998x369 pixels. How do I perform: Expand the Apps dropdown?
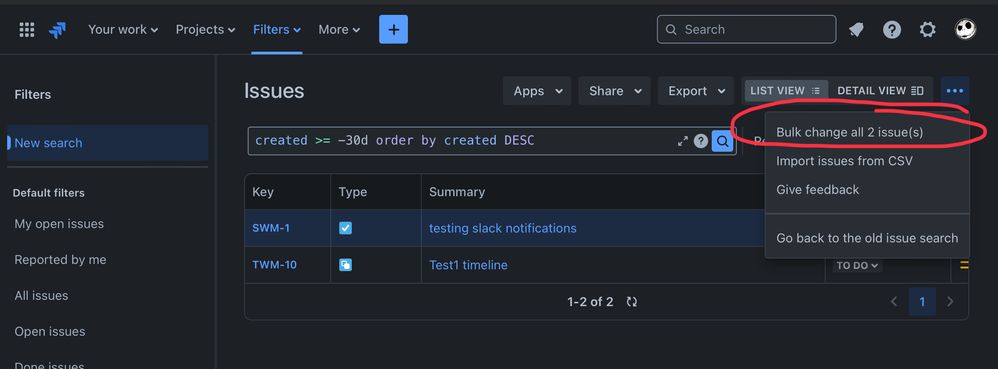537,91
